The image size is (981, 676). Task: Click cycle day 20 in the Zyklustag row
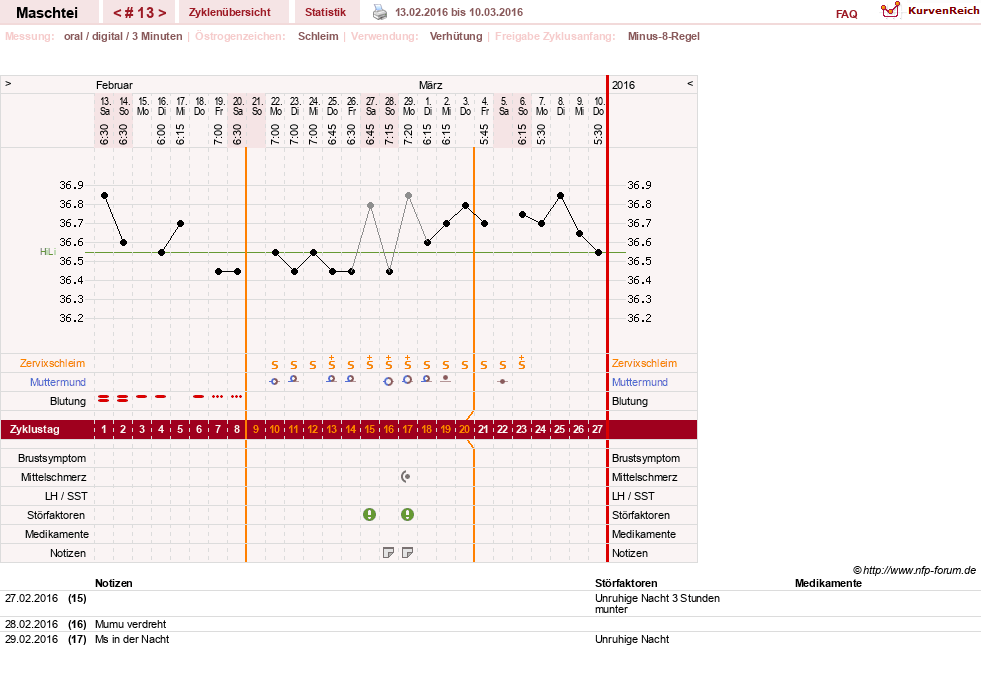tap(464, 429)
